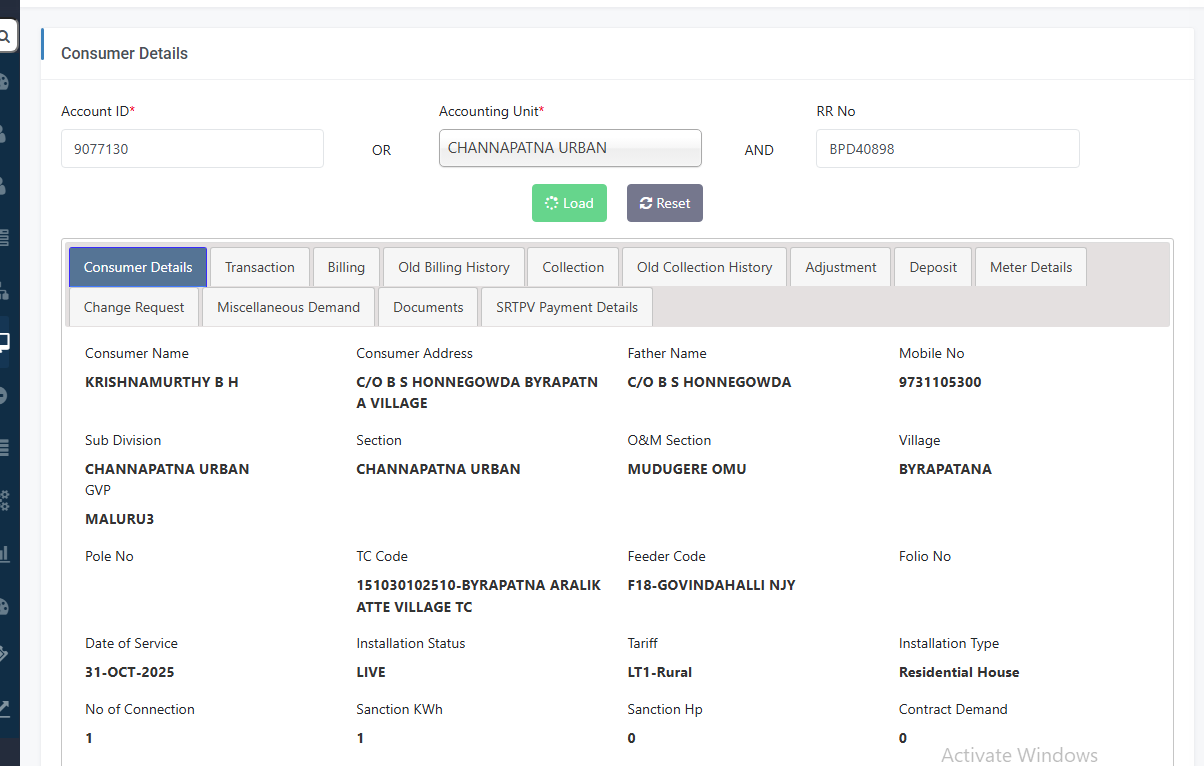
Task: Open the Old Billing History tab
Action: [x=454, y=267]
